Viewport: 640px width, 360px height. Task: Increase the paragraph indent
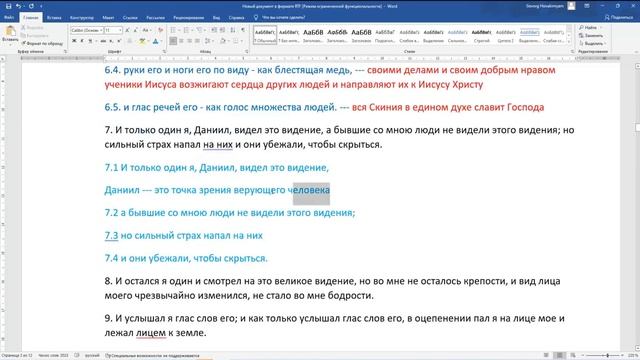tap(222, 30)
